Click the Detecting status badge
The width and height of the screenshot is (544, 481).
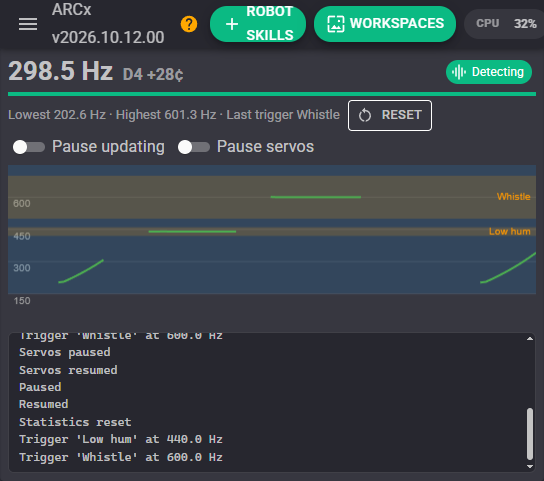coord(488,72)
